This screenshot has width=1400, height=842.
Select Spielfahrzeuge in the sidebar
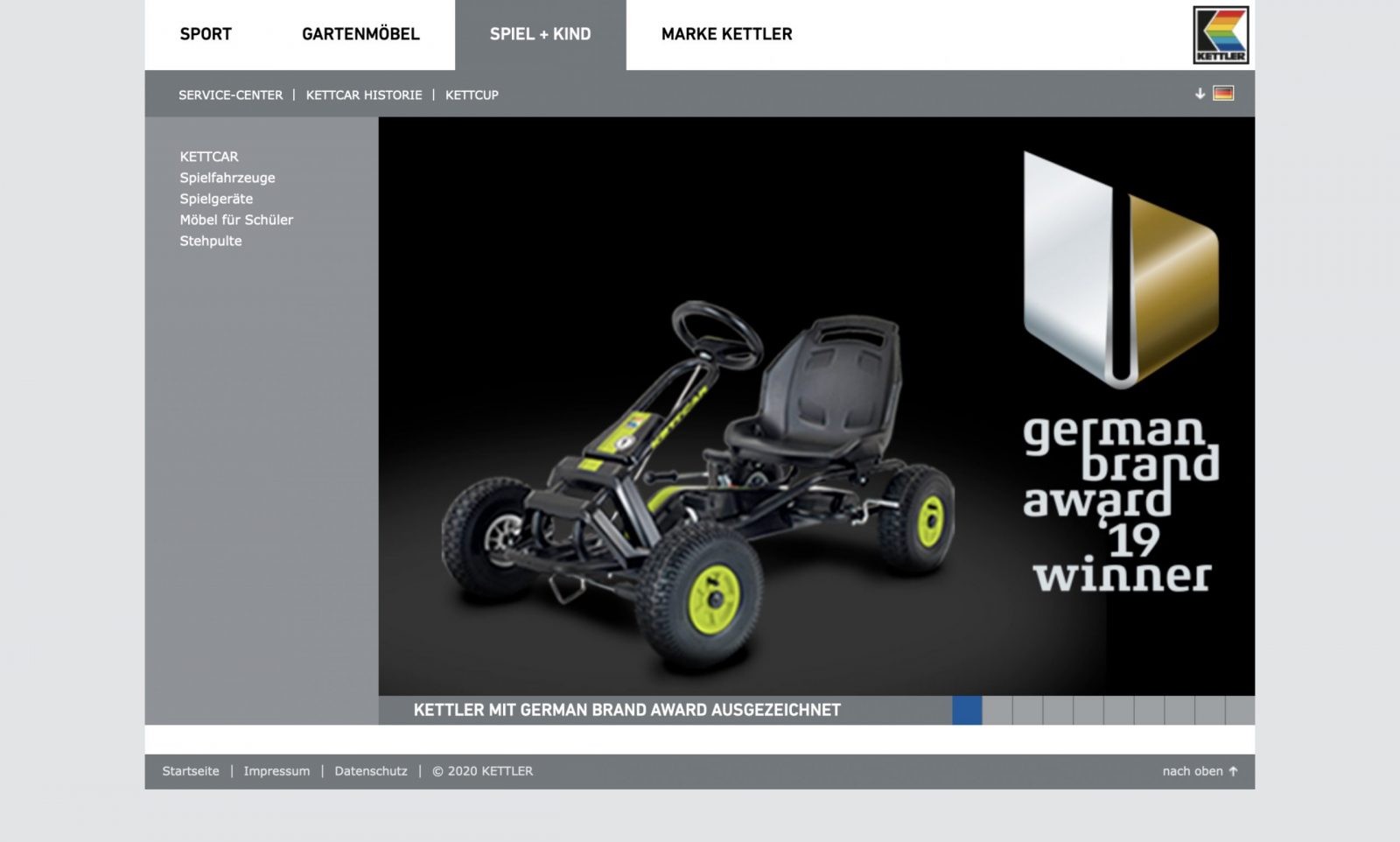click(227, 178)
